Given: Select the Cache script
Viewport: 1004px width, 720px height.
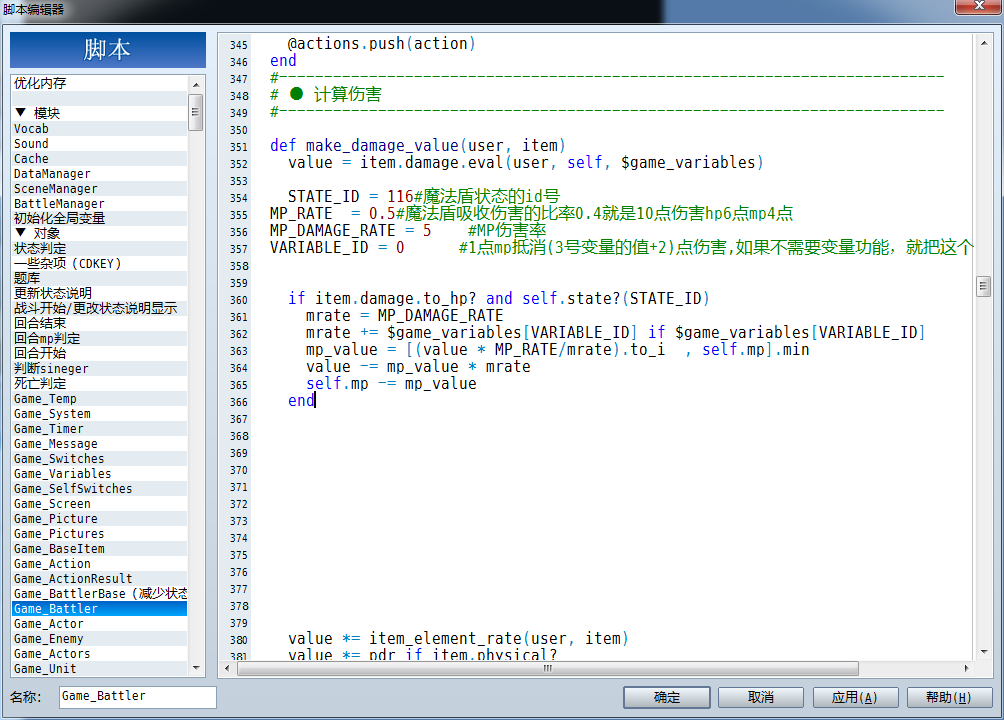Looking at the screenshot, I should coord(100,158).
